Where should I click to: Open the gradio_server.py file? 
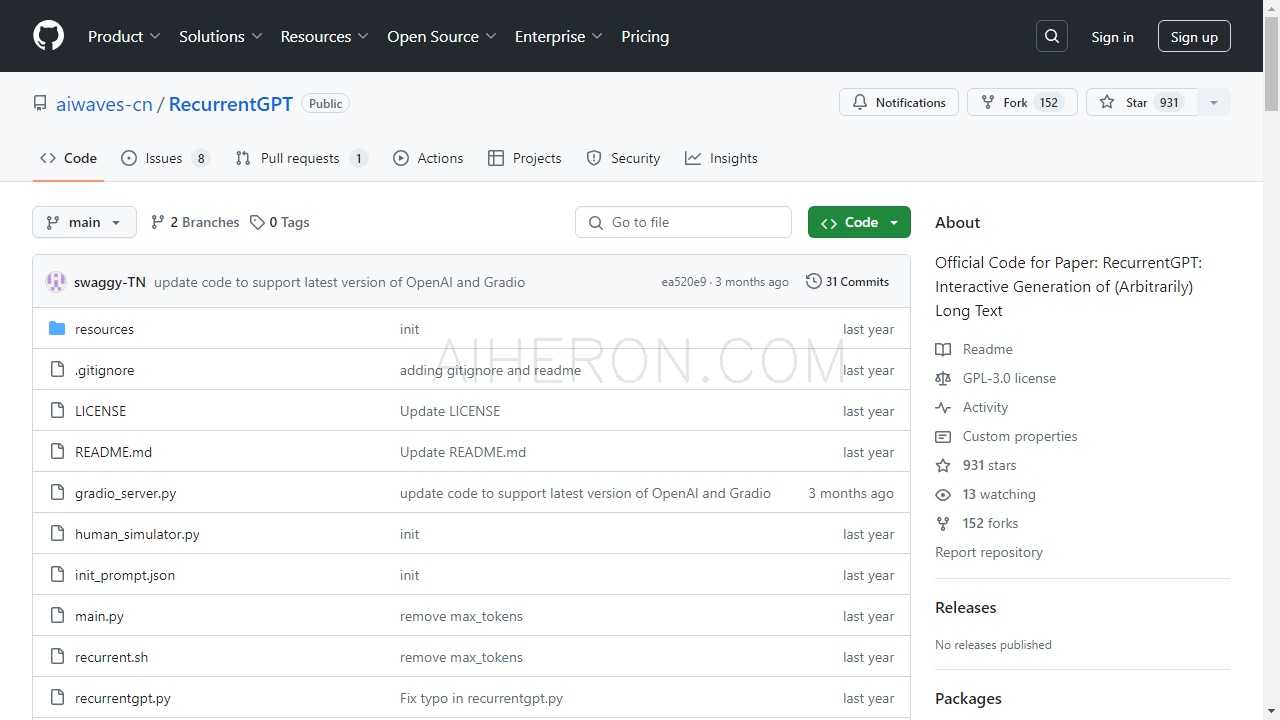125,493
